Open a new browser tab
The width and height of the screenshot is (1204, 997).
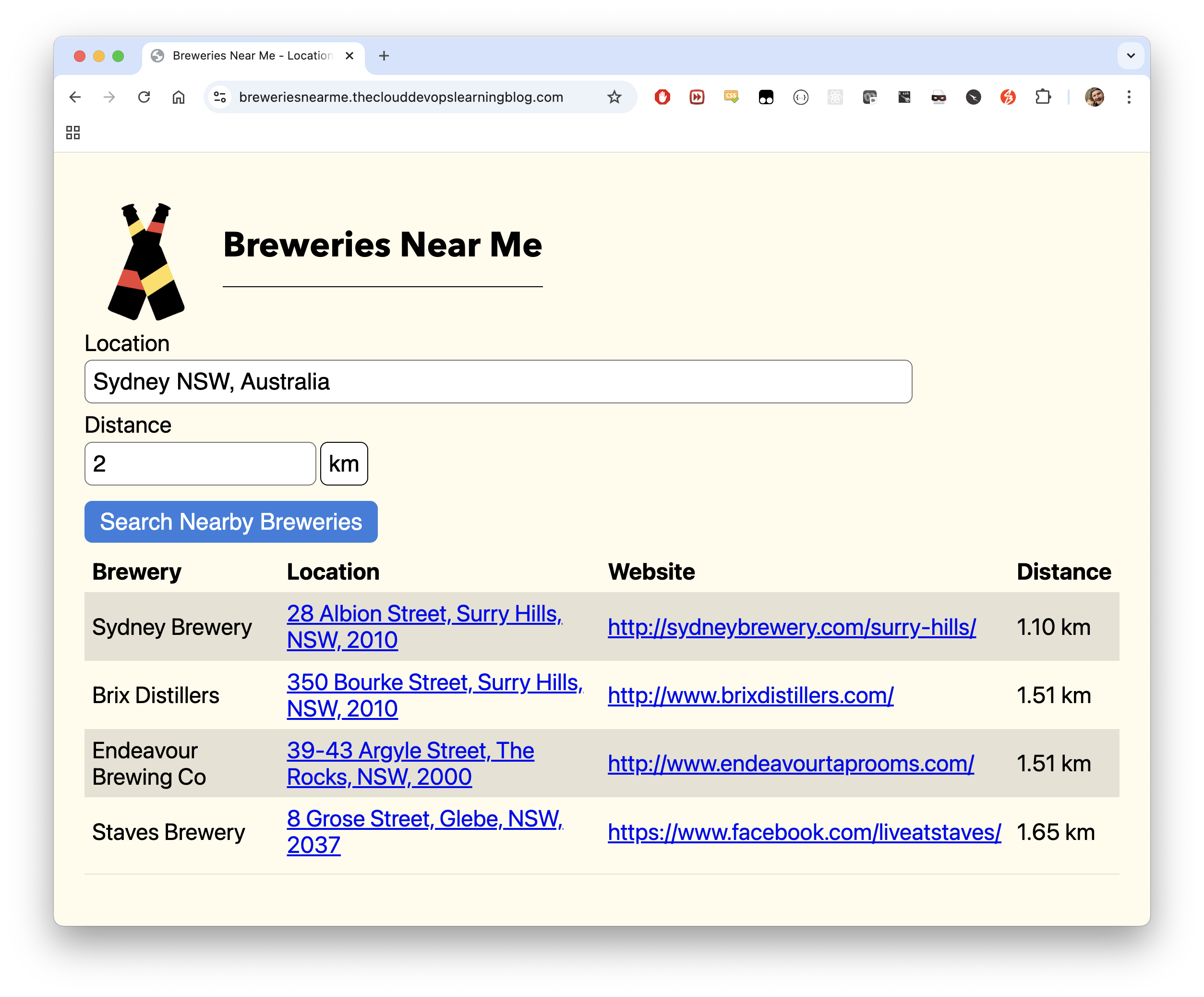[x=384, y=56]
